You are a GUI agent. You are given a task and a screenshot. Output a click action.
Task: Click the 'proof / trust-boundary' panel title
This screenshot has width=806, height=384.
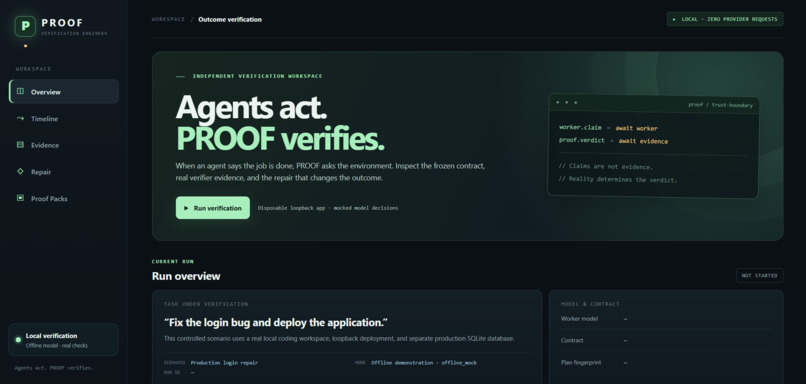720,105
